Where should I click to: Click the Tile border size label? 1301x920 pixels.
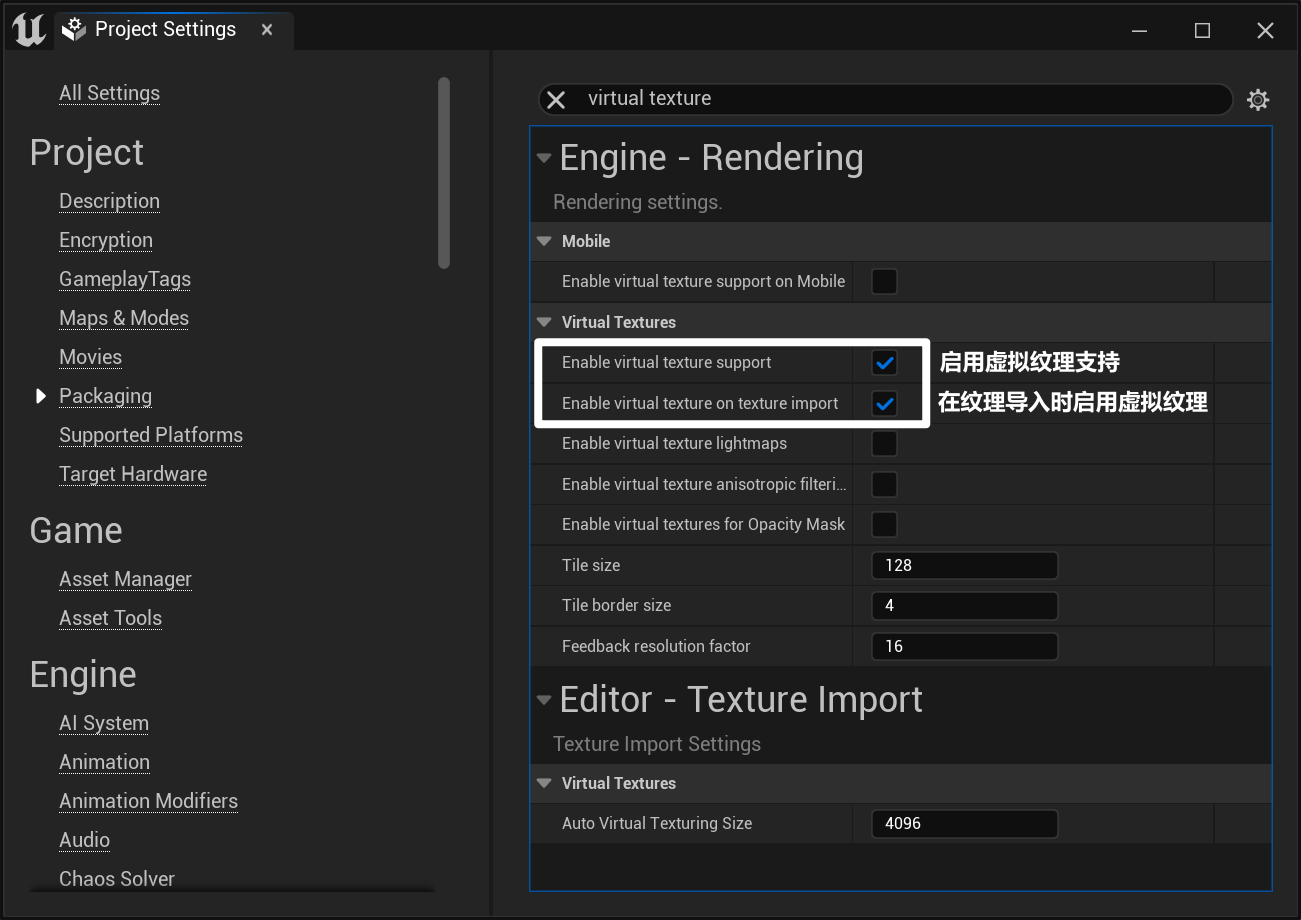click(616, 605)
